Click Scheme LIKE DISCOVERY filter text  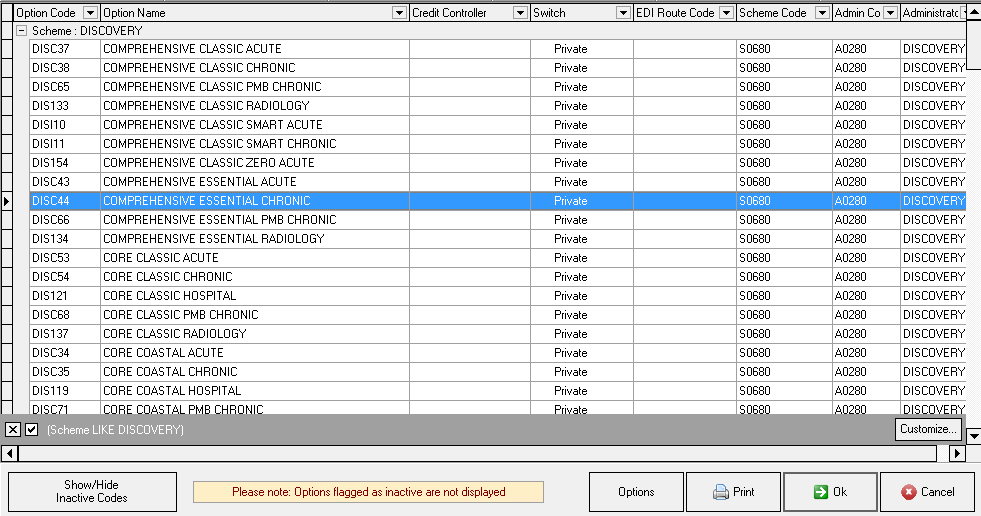(x=115, y=430)
